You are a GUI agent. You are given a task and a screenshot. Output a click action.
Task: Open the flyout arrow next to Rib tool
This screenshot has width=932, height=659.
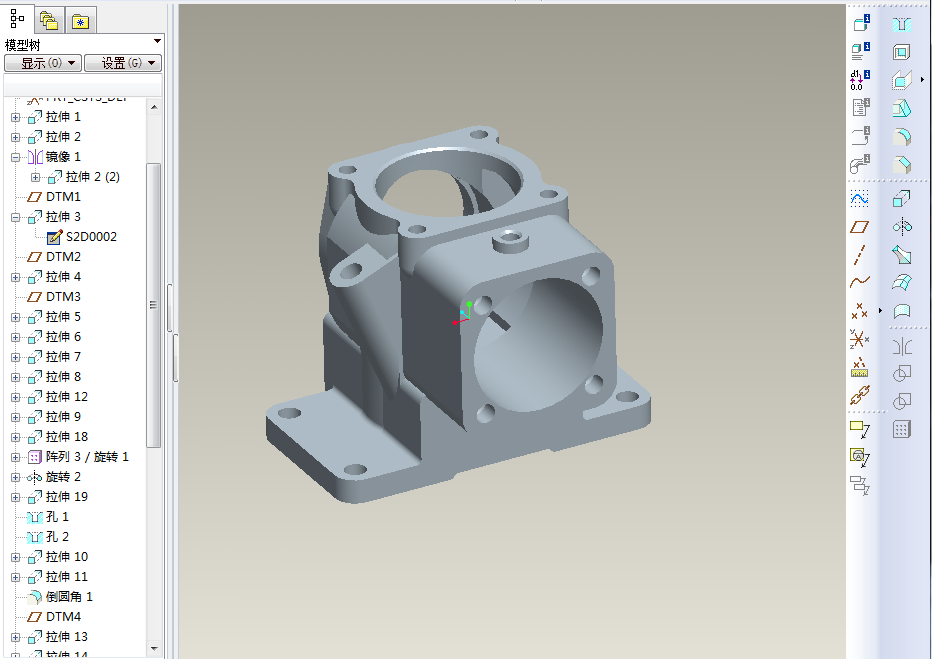(x=922, y=80)
